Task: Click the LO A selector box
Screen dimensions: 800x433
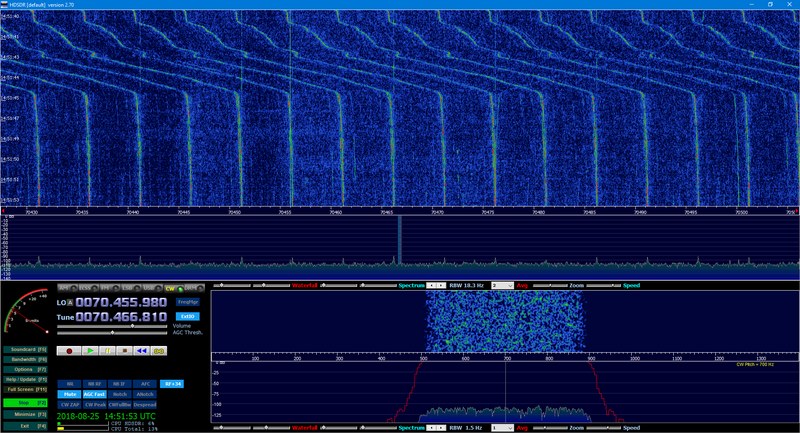Action: [70, 303]
